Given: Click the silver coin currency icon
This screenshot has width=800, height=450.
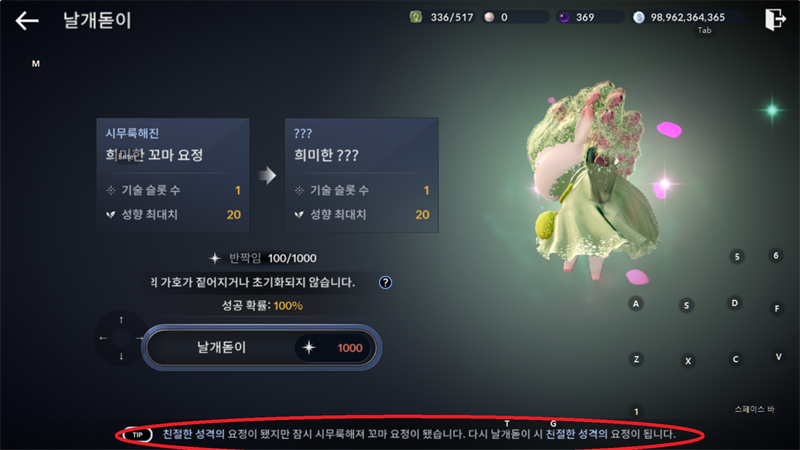Looking at the screenshot, I should tap(639, 17).
